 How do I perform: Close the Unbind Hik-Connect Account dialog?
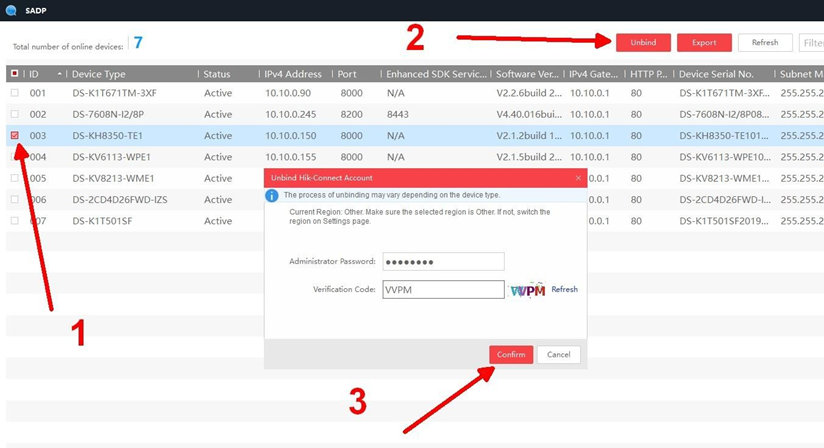[577, 177]
